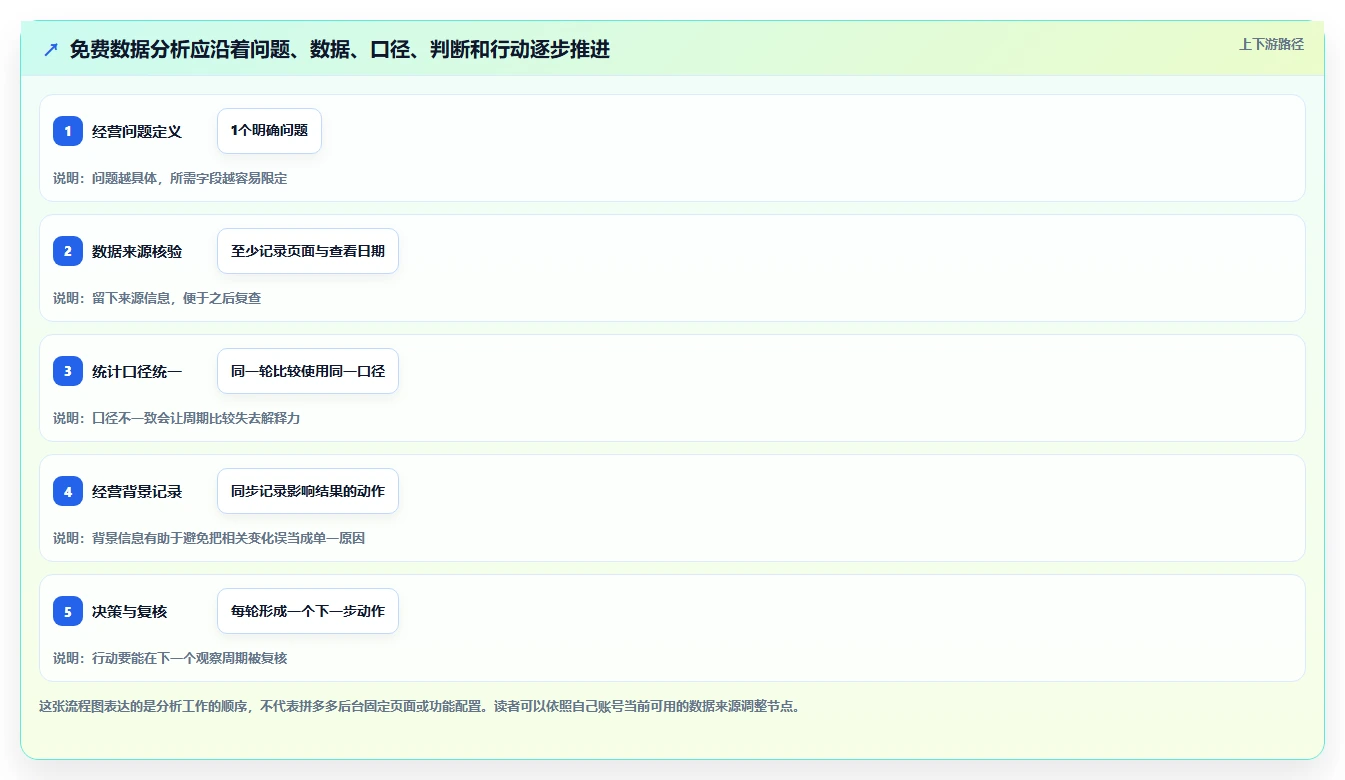Click note 说明：留下来源信息，便于之后复查
Screen dimensions: 1345x780
157,298
